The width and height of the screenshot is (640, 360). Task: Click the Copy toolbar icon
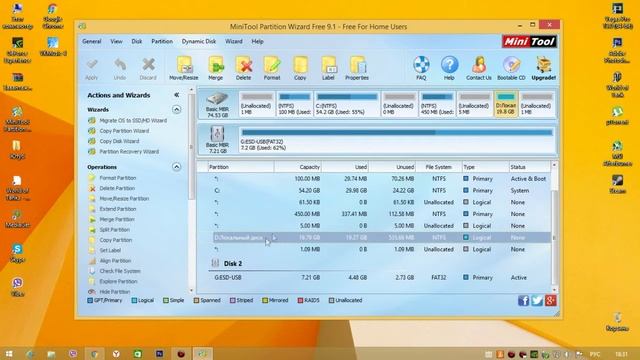coord(300,64)
